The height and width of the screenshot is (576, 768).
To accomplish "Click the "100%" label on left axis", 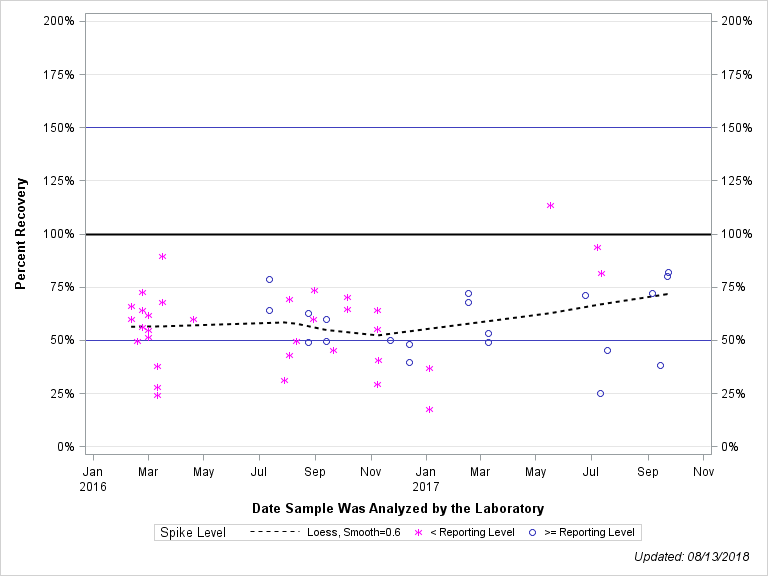I will pyautogui.click(x=59, y=234).
